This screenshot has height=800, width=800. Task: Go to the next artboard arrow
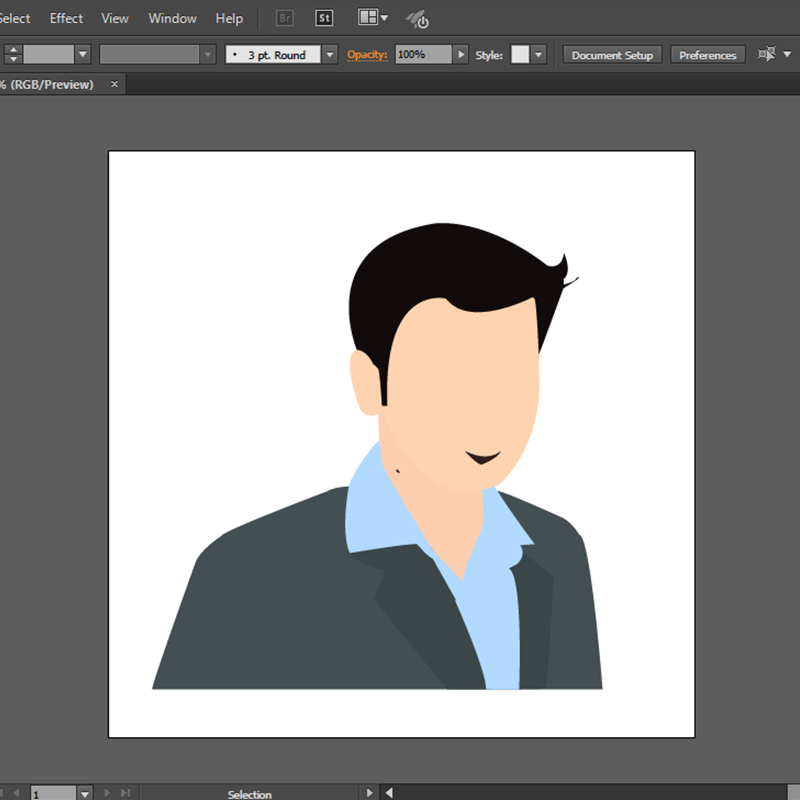(x=107, y=793)
